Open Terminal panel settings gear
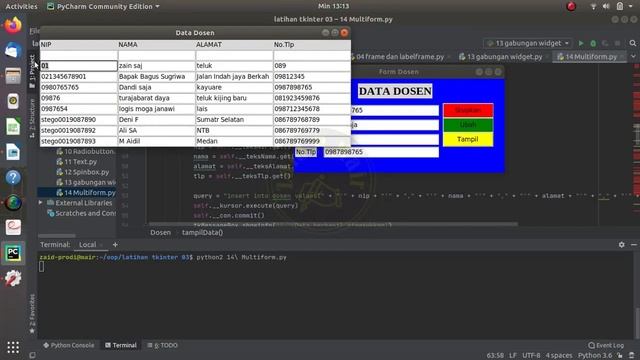Viewport: 640px width, 360px height. coord(621,244)
